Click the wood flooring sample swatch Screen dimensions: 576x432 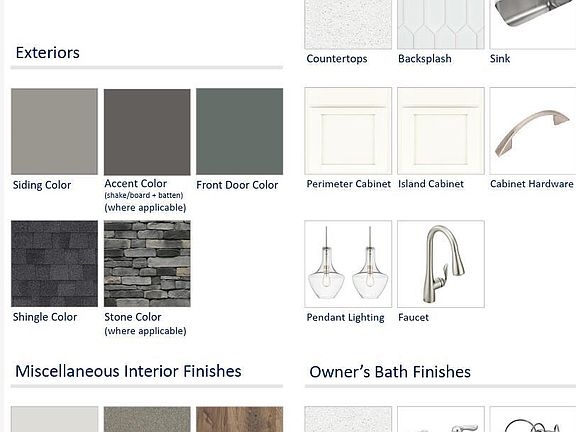(240, 419)
